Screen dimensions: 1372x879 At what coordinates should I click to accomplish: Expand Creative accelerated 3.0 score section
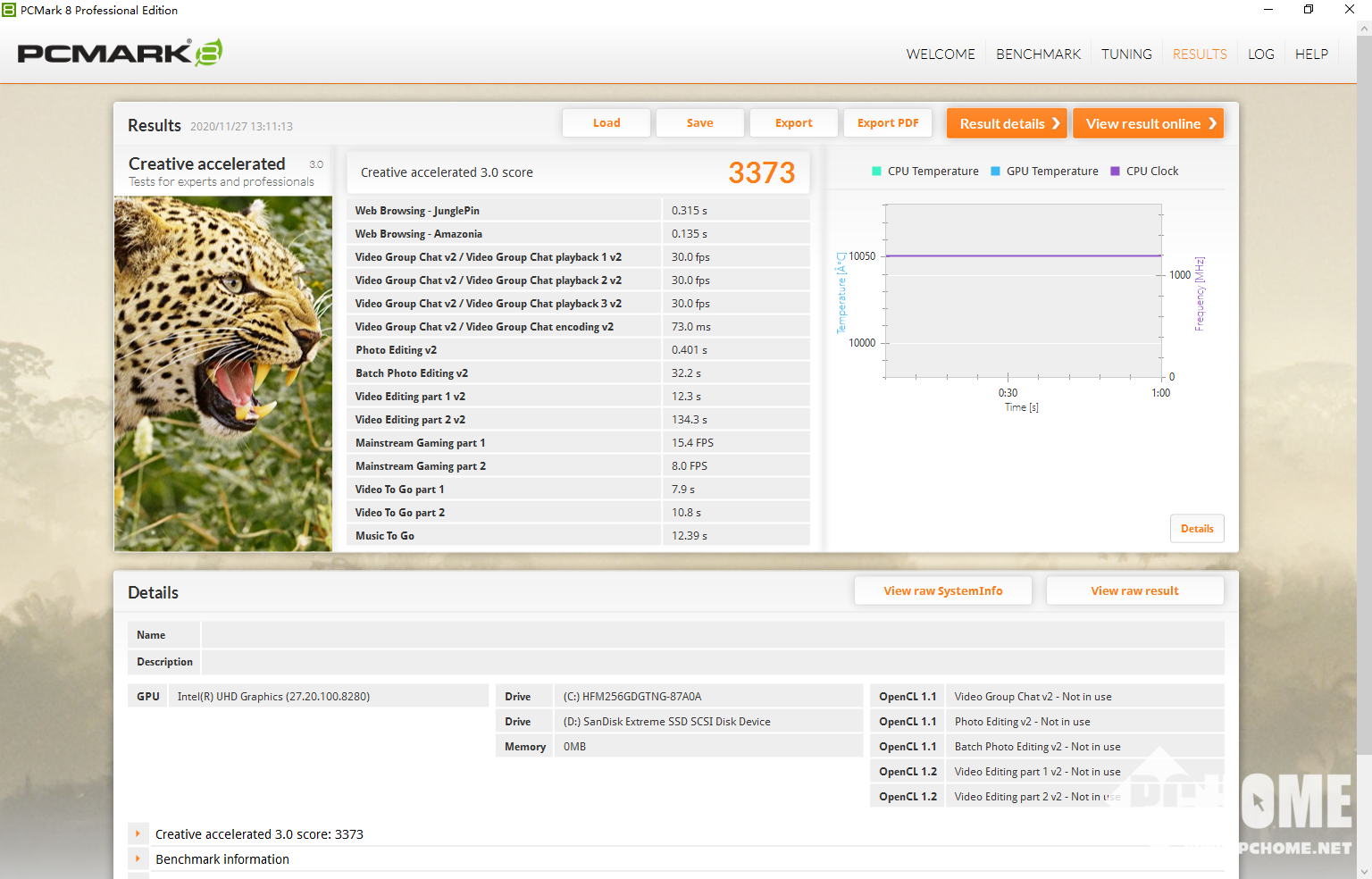tap(138, 834)
